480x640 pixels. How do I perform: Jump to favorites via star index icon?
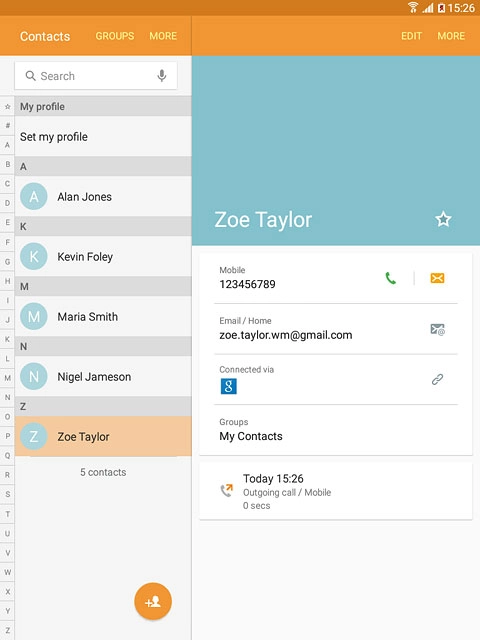coord(7,107)
